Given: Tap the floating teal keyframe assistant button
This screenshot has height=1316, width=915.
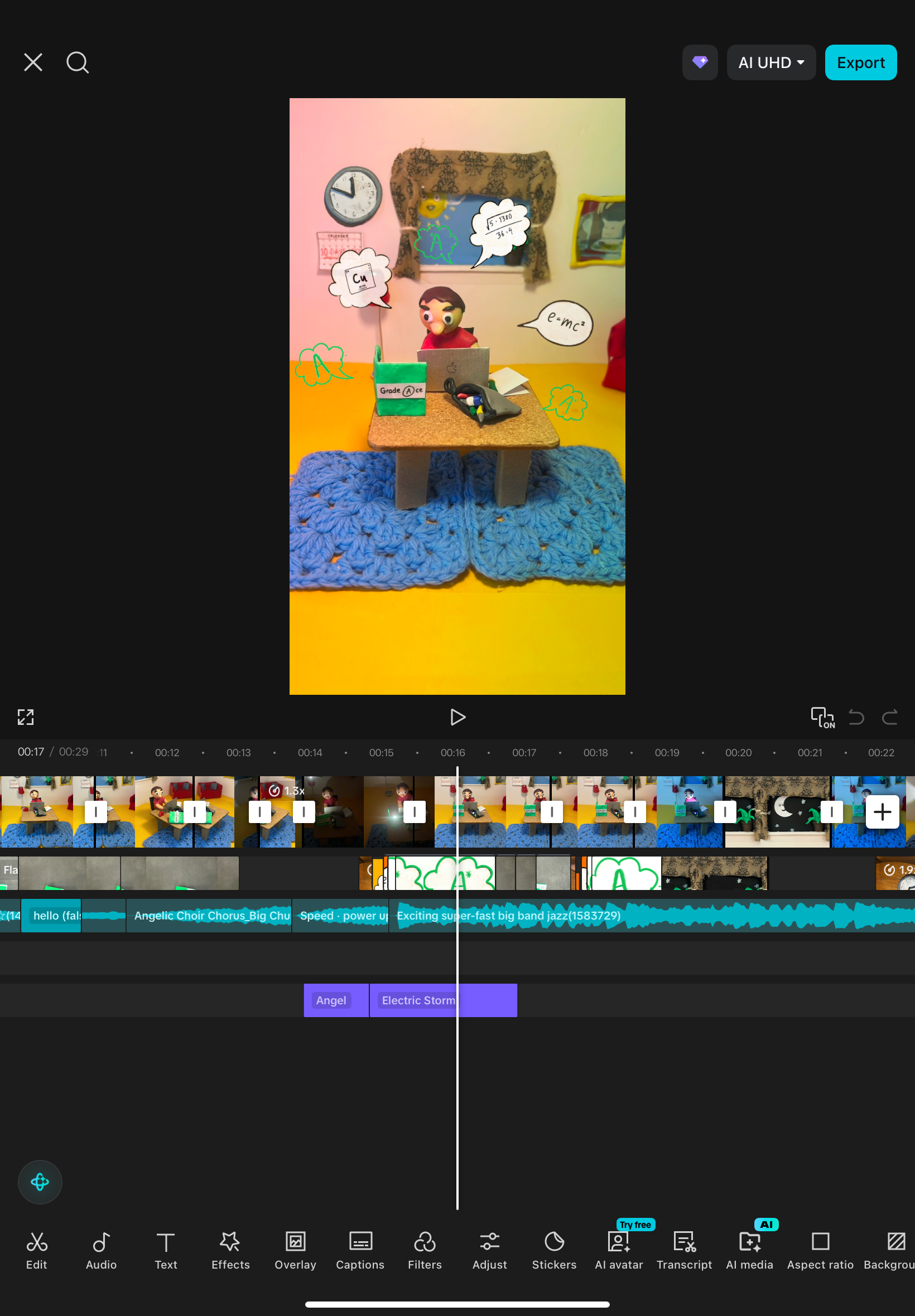Looking at the screenshot, I should 40,1182.
